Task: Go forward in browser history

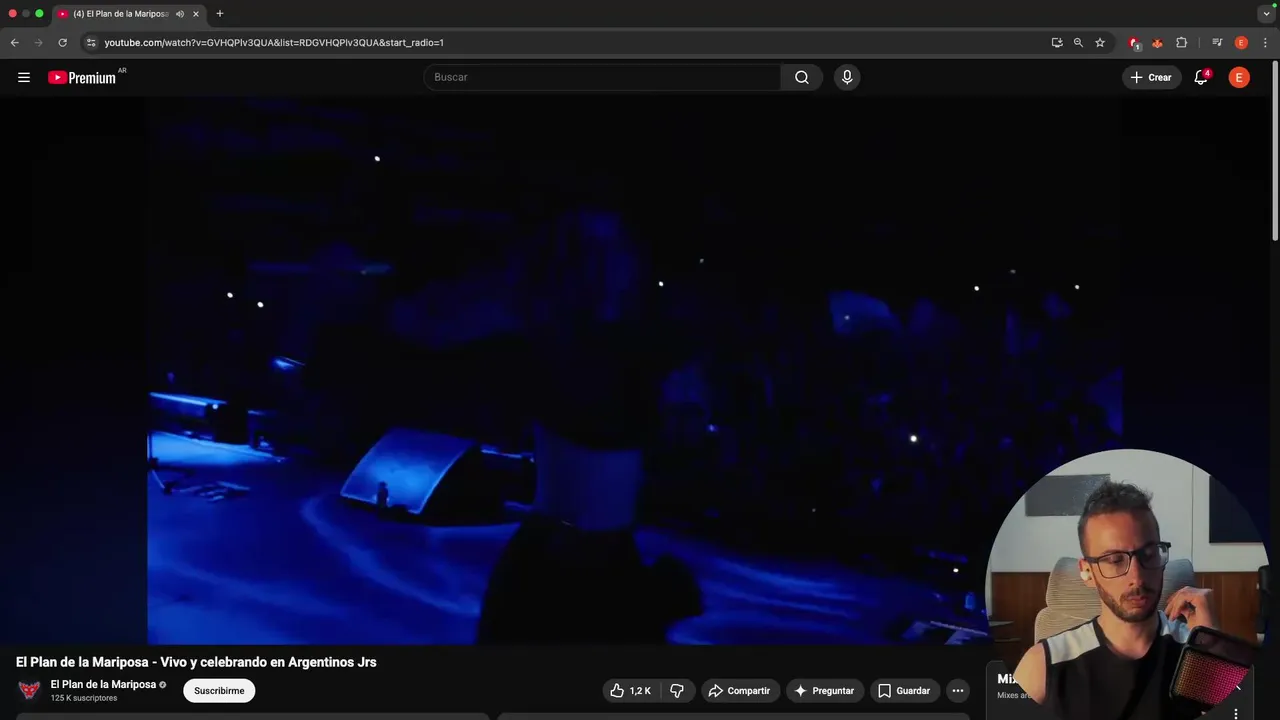Action: 38,42
